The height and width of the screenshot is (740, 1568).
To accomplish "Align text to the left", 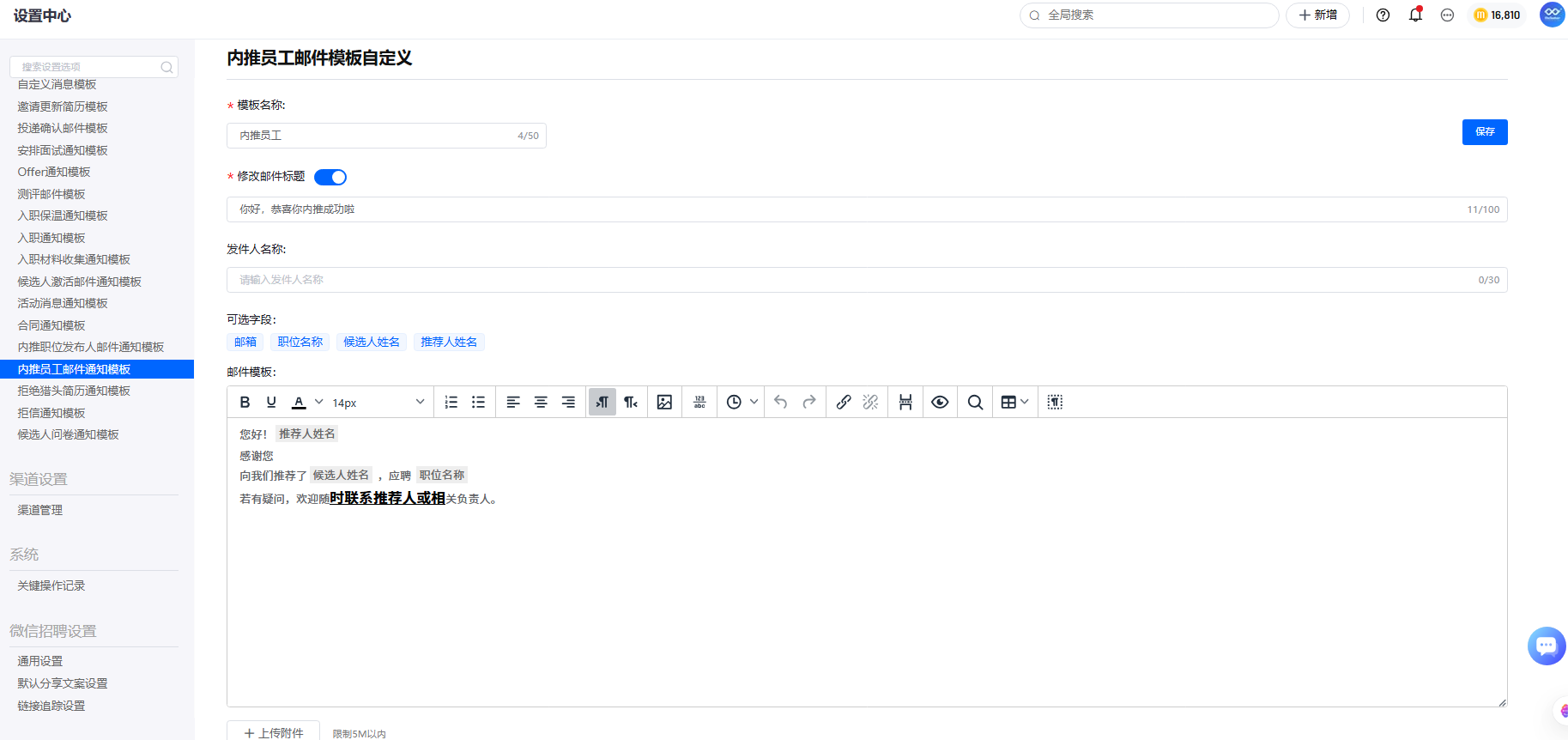I will pyautogui.click(x=513, y=402).
